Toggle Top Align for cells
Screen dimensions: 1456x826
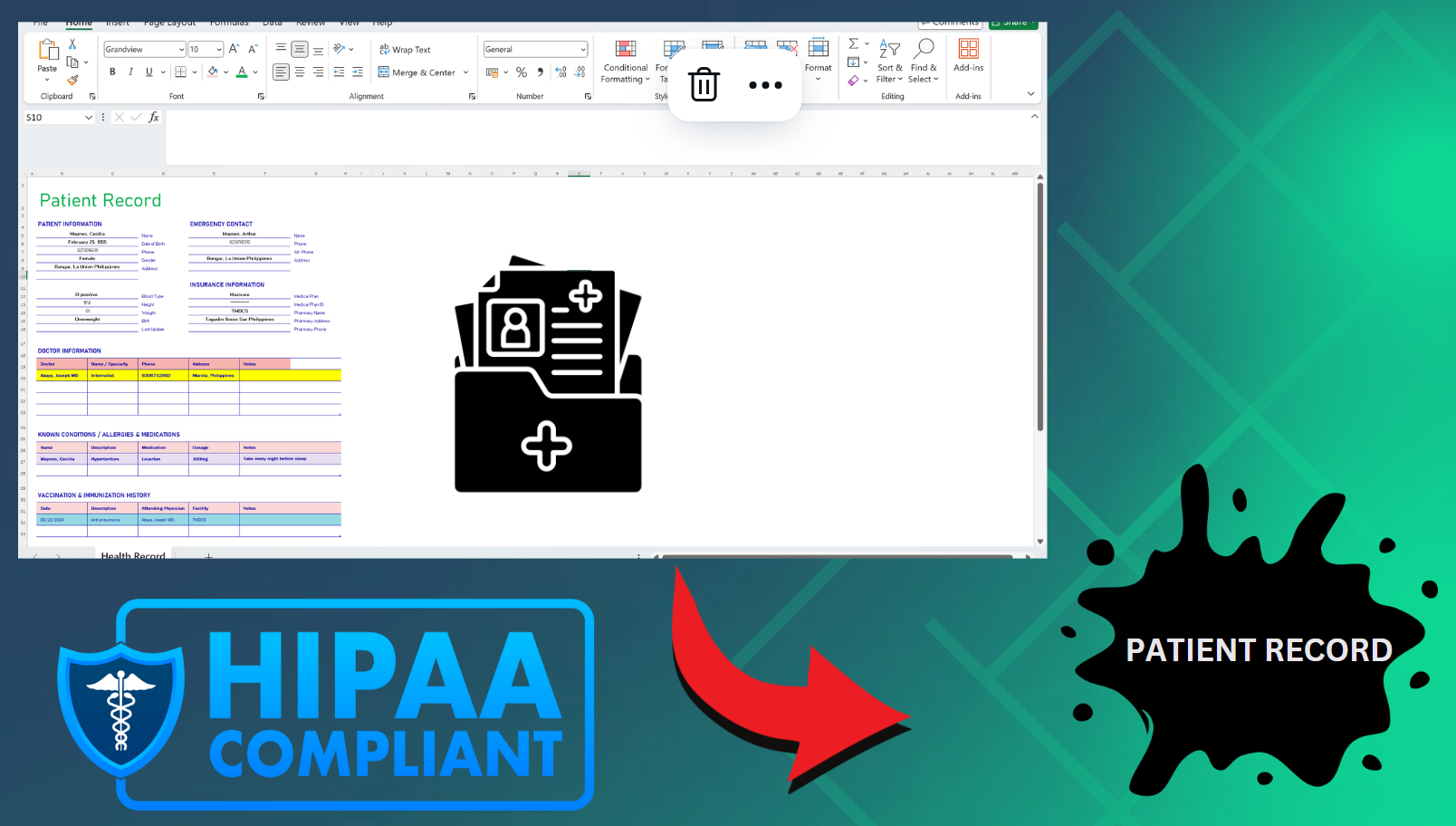pyautogui.click(x=281, y=49)
